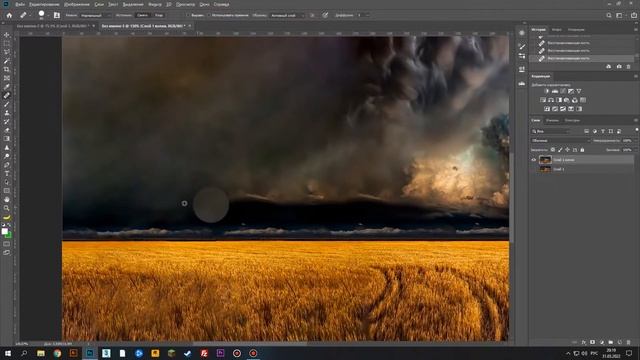640x360 pixels.
Task: Toggle filter for type layers
Action: click(602, 131)
